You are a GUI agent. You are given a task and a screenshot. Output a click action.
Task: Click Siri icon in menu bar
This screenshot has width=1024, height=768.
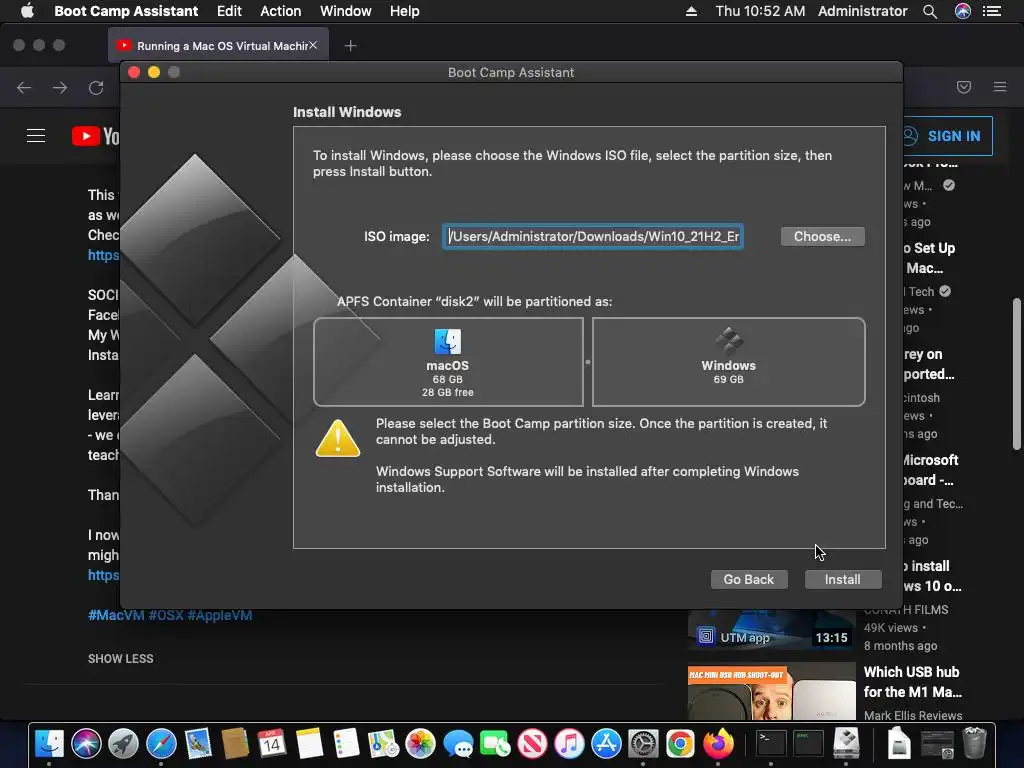pos(963,11)
